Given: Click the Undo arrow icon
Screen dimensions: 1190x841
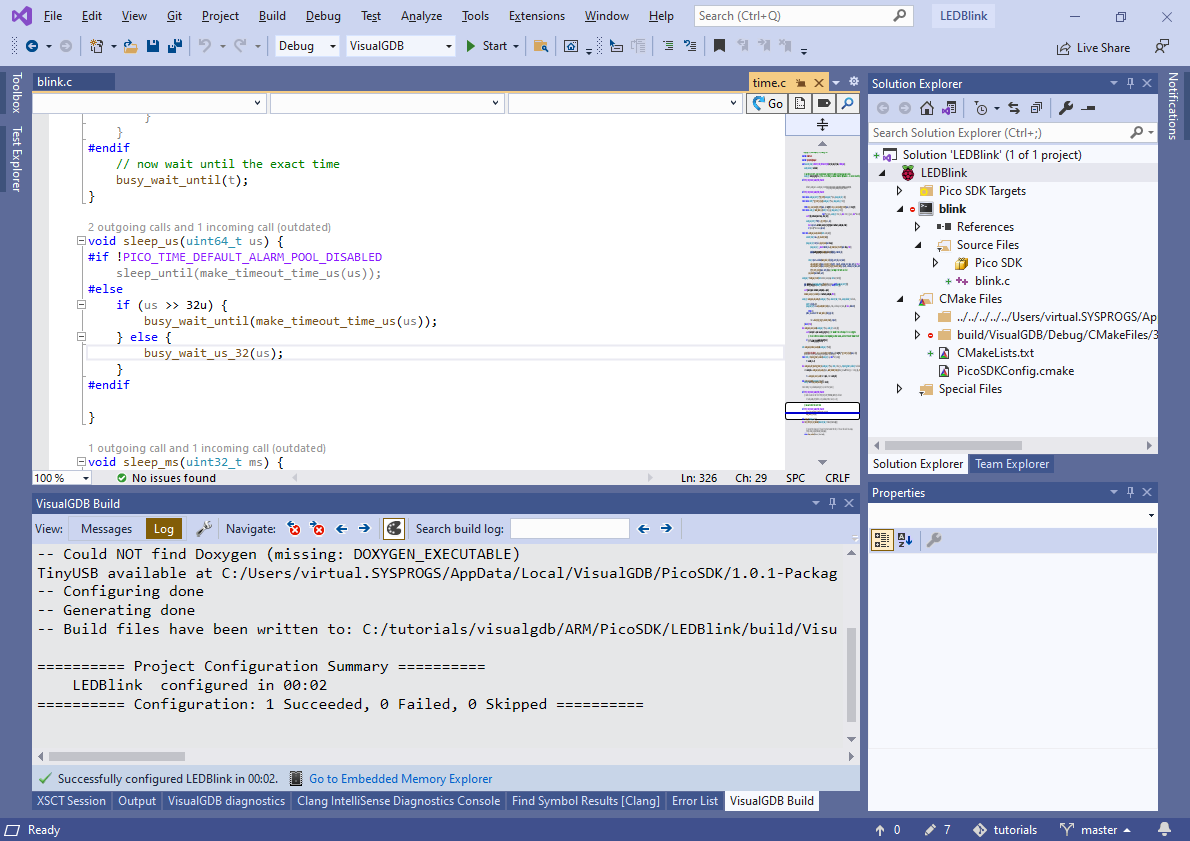Looking at the screenshot, I should tap(205, 46).
